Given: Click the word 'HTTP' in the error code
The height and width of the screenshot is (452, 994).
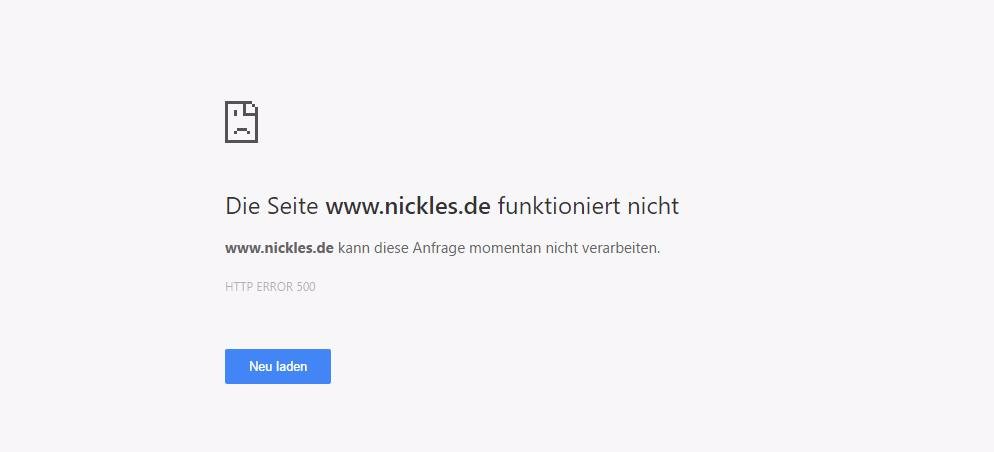Looking at the screenshot, I should [x=238, y=287].
